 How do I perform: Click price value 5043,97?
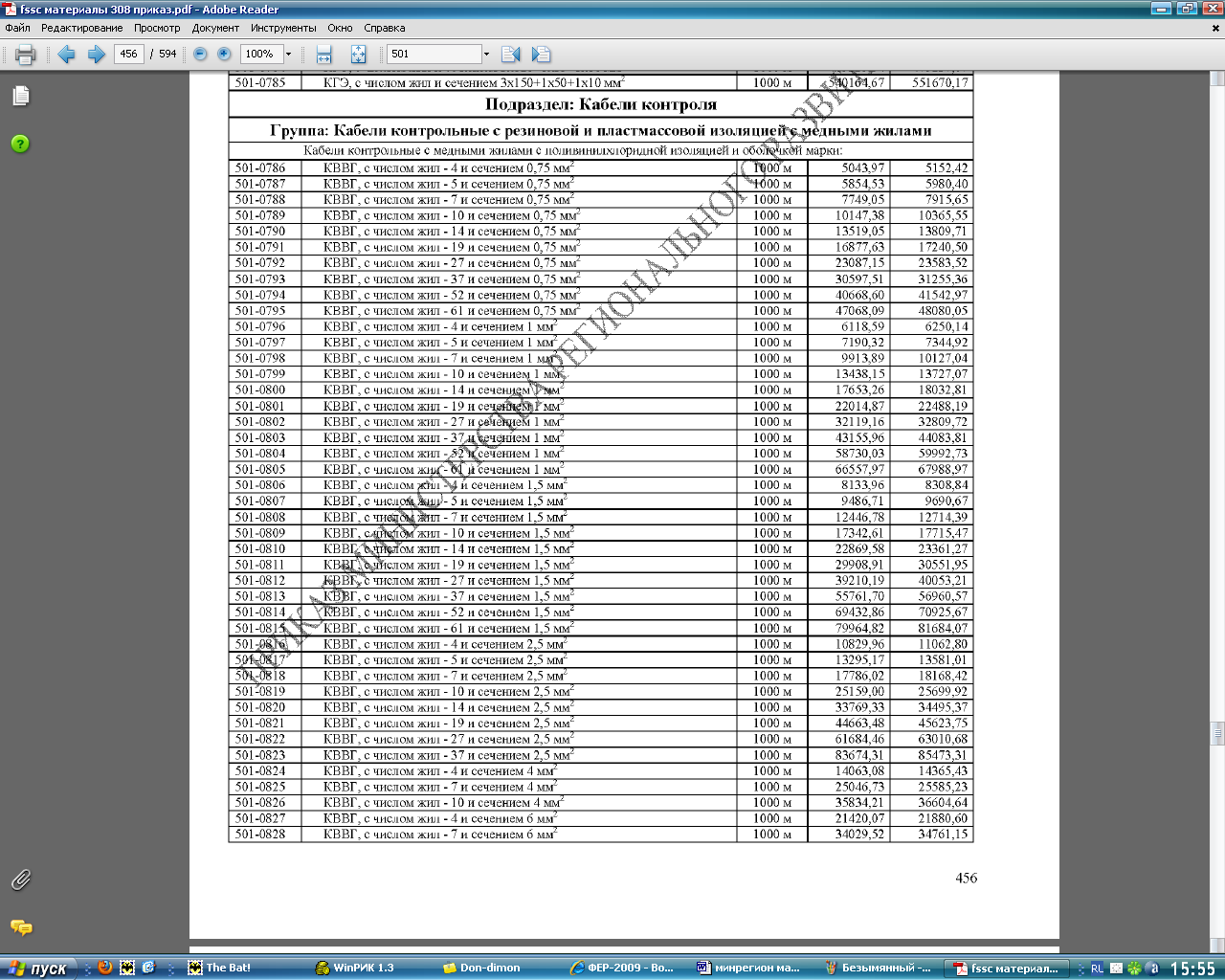[x=863, y=168]
